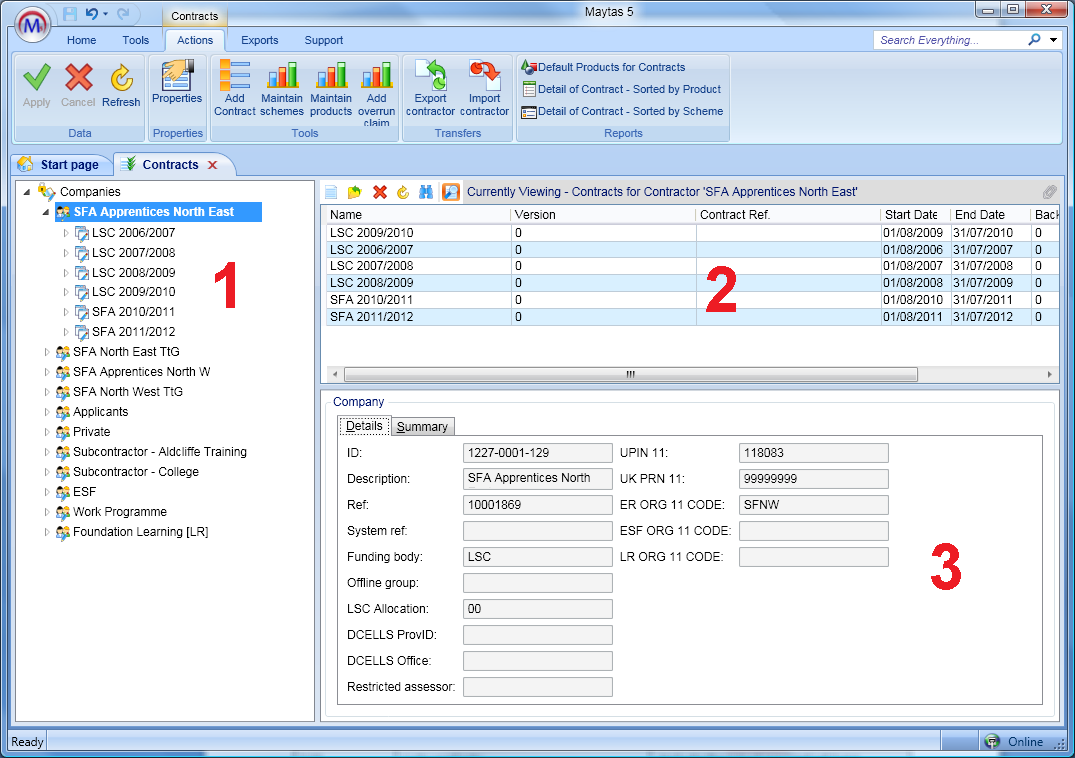Click the red delete icon in grid toolbar
Viewport: 1075px width, 758px height.
click(x=380, y=192)
